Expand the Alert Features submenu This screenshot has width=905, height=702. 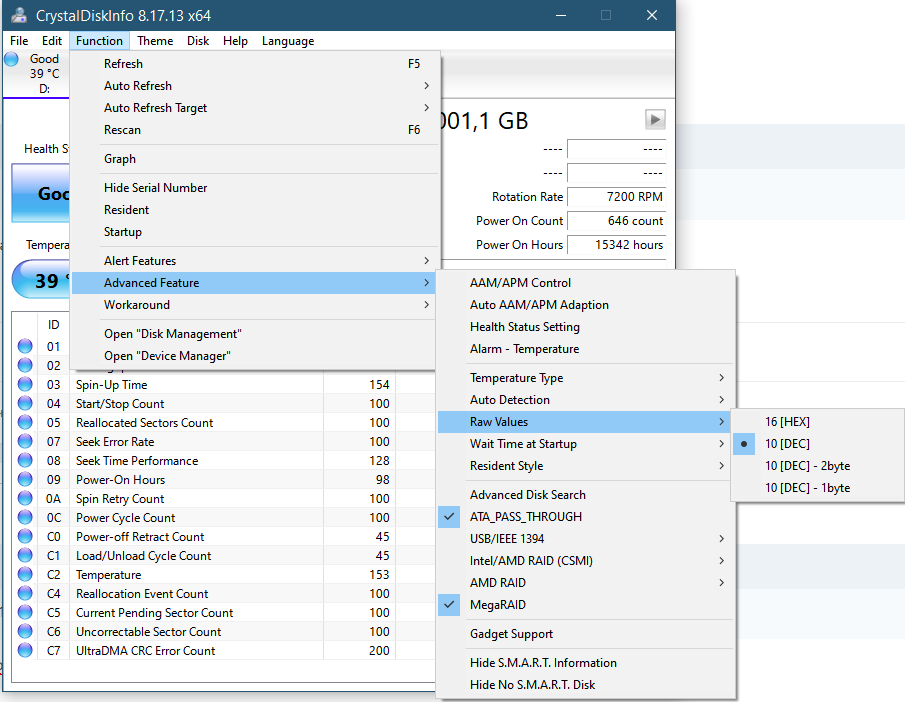(255, 260)
